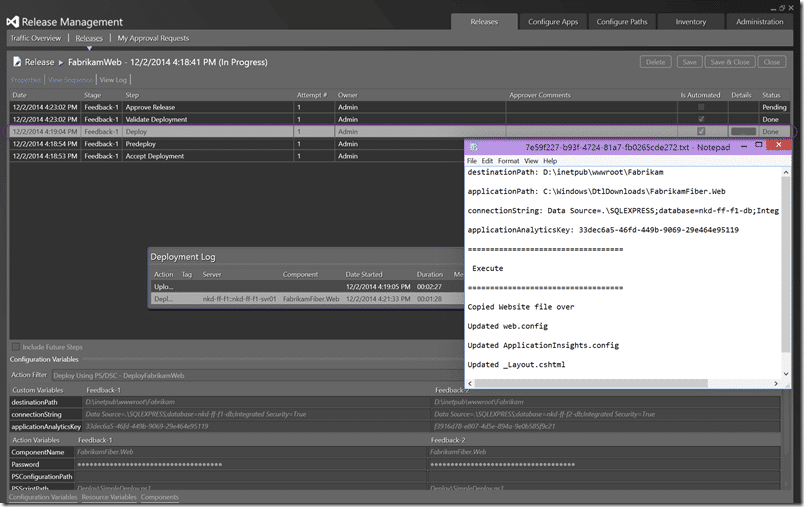The height and width of the screenshot is (507, 804).
Task: Switch to Resource Variables bottom tab
Action: click(x=109, y=497)
